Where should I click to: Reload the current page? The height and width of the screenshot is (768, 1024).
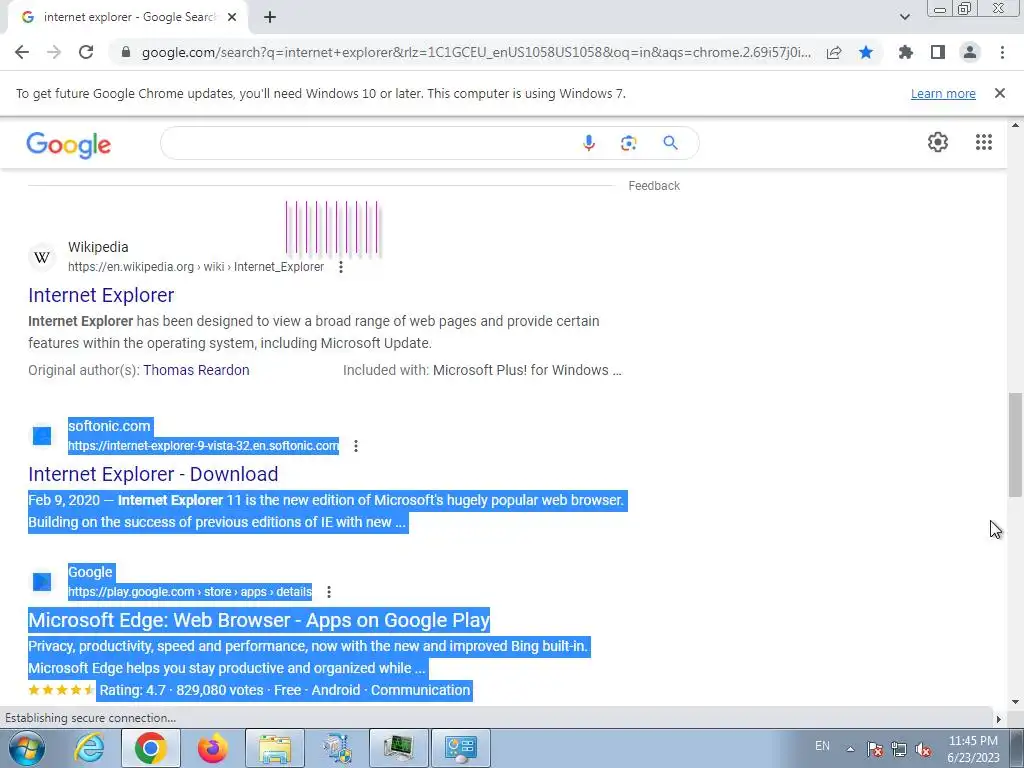[86, 52]
